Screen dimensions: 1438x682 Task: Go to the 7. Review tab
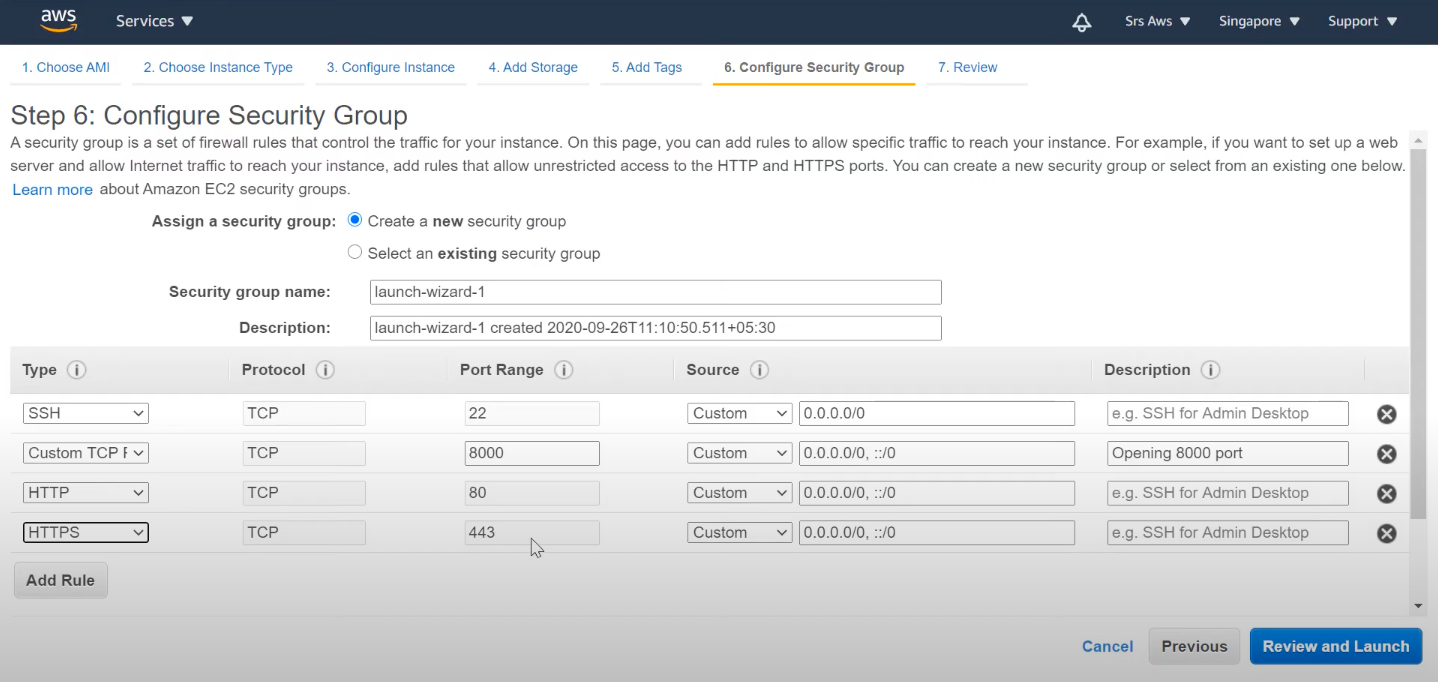(967, 67)
